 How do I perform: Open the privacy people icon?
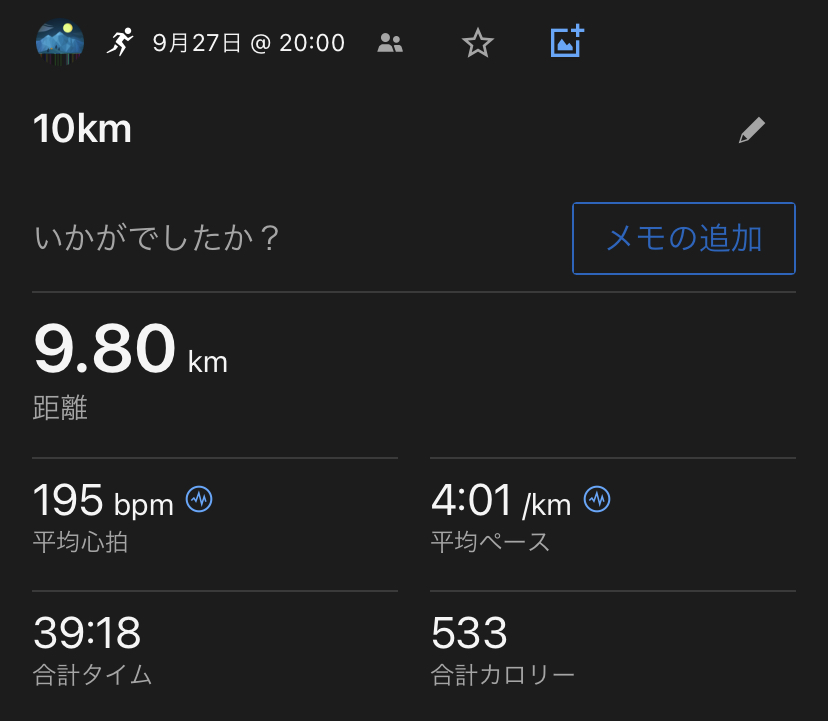[390, 43]
